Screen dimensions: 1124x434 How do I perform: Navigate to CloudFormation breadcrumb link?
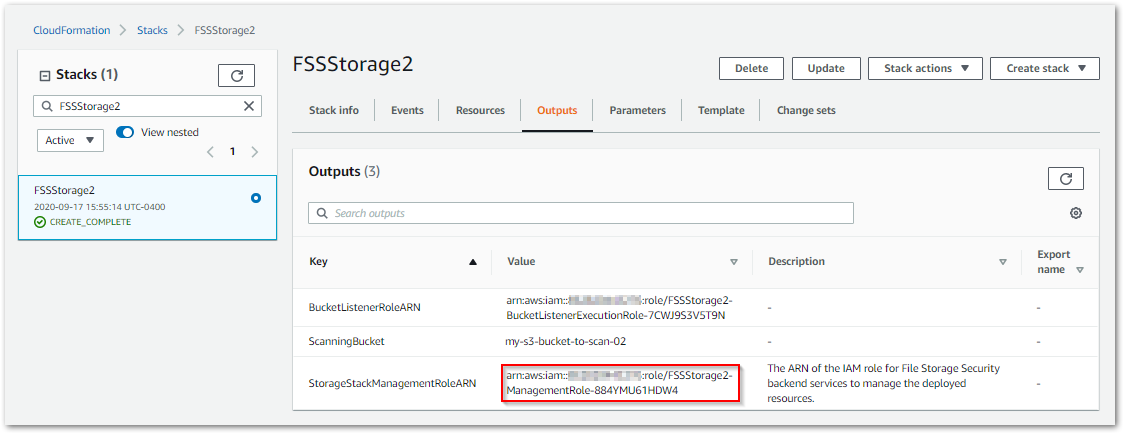(x=71, y=30)
